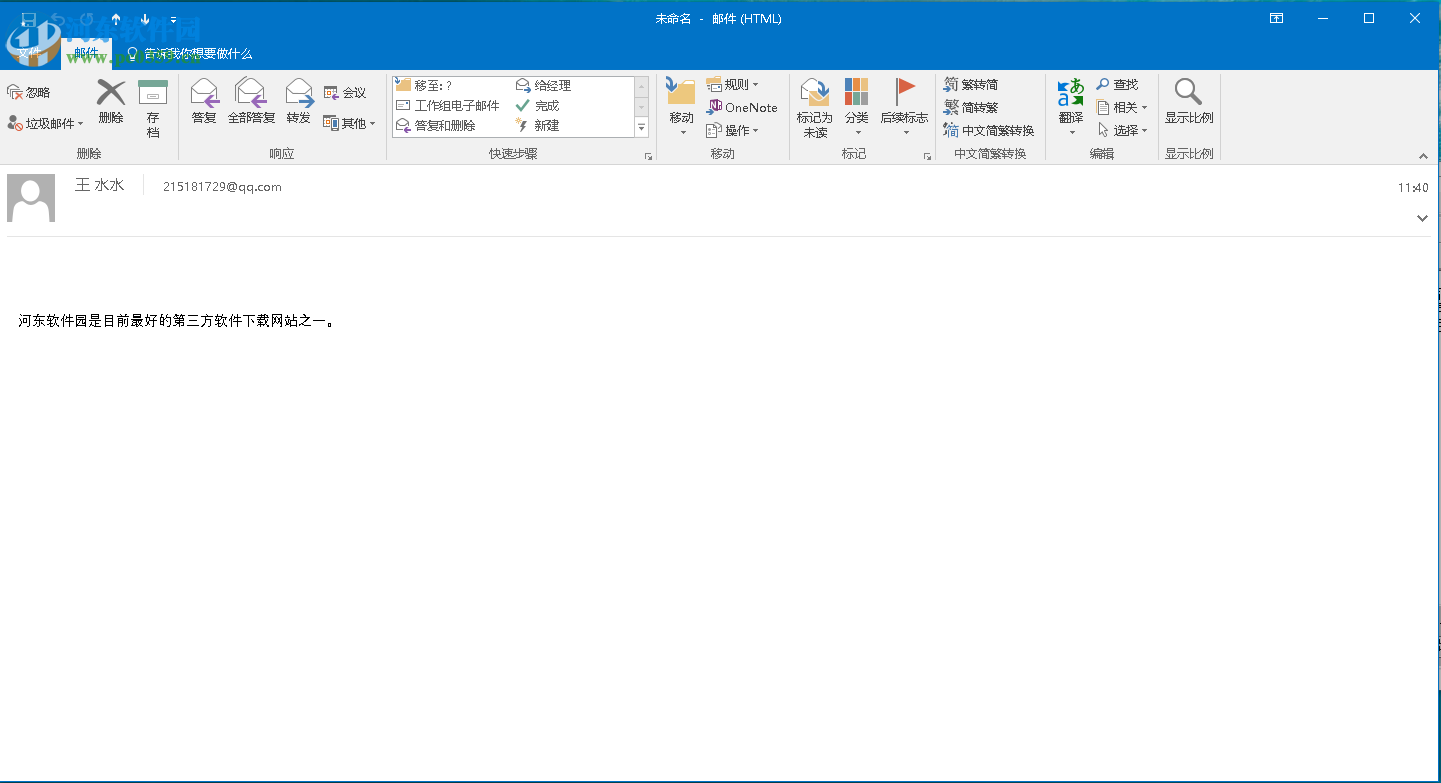Click the Reply All (全部答复) icon
The image size is (1441, 783).
(x=251, y=102)
